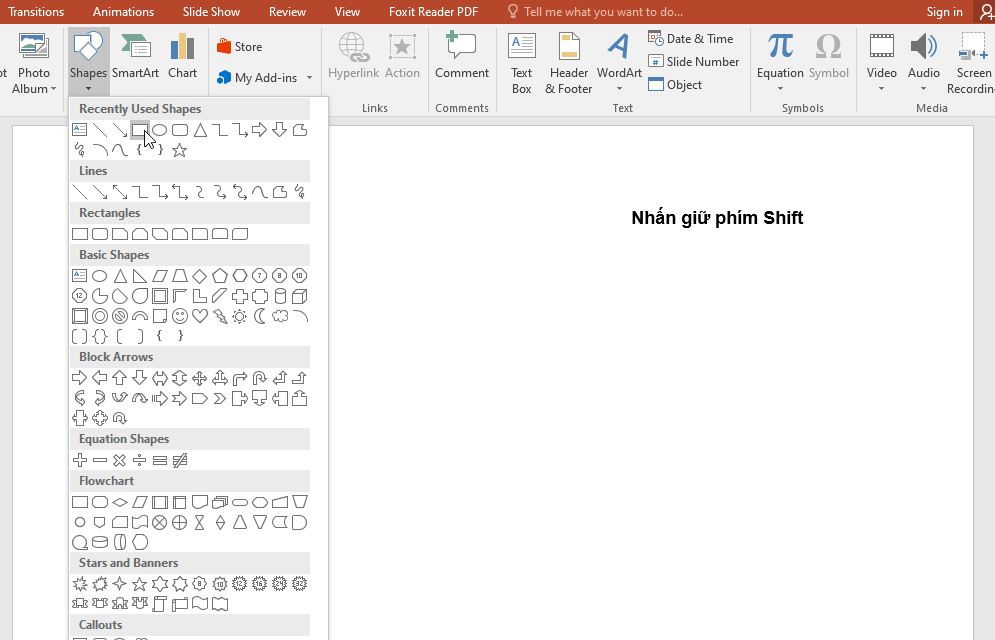Image resolution: width=995 pixels, height=640 pixels.
Task: Select the Heart shape in Basic Shapes
Action: click(x=200, y=316)
